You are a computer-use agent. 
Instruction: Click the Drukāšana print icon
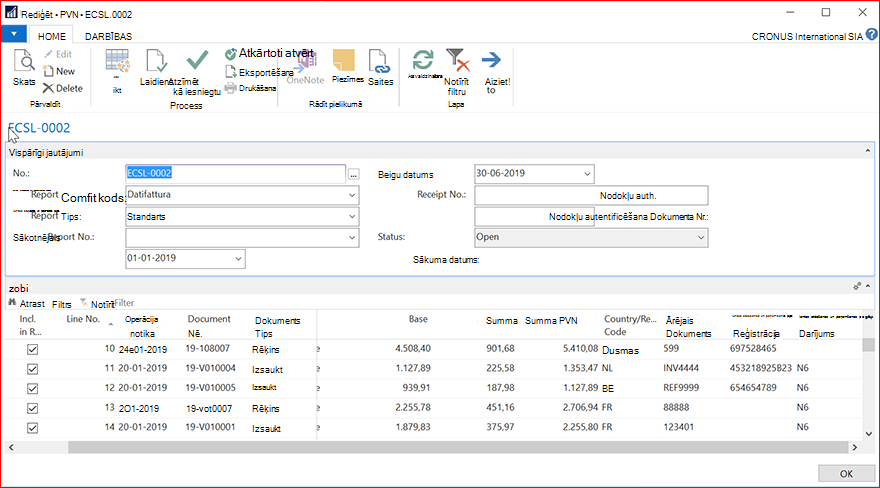(230, 88)
